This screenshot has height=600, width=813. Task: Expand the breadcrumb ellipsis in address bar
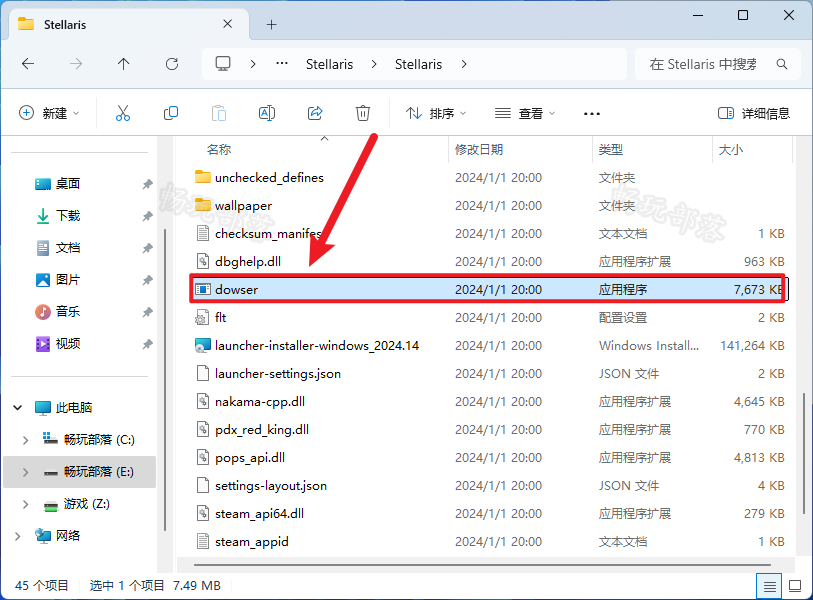pos(282,64)
